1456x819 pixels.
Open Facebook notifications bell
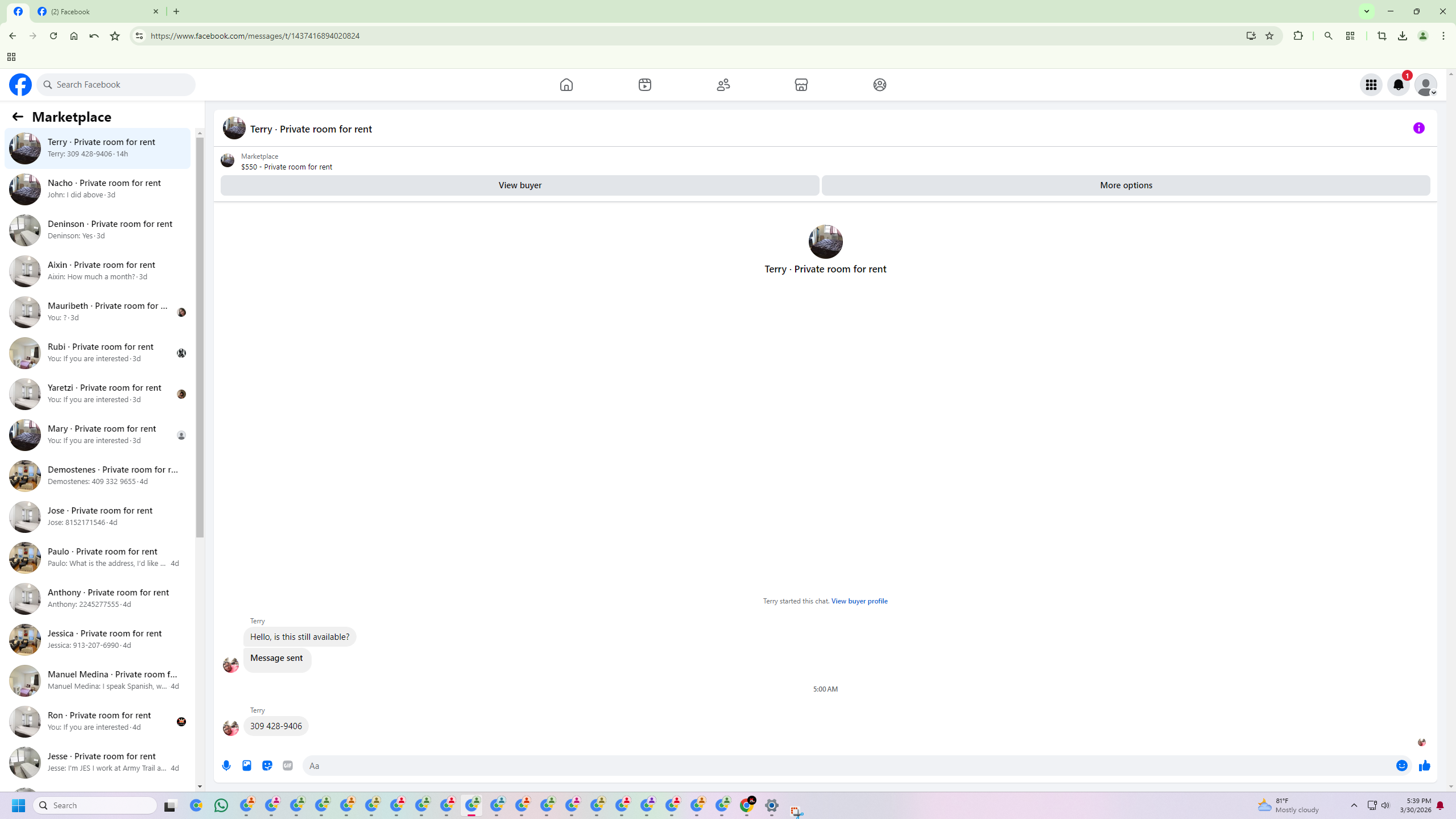click(x=1398, y=85)
